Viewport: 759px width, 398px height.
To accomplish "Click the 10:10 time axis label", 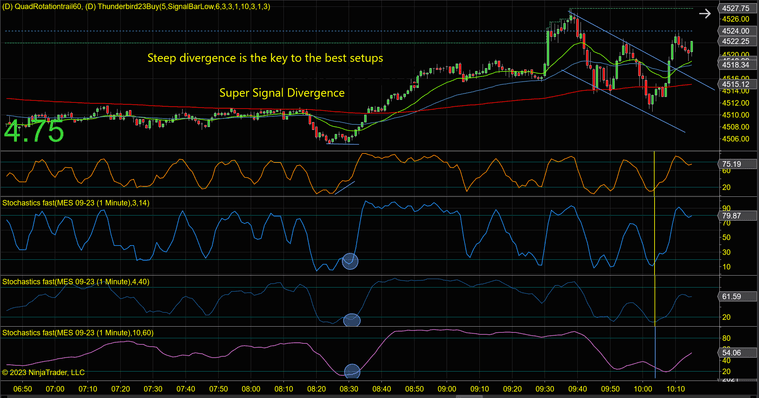I will pos(676,389).
